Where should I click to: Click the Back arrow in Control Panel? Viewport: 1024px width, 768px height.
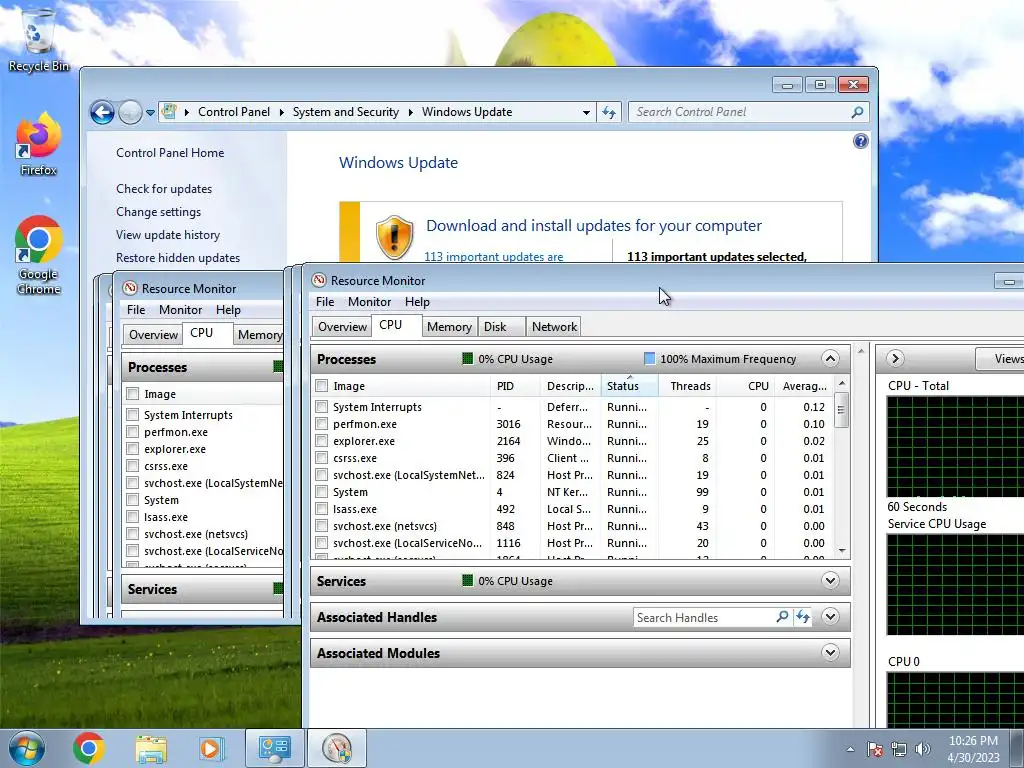click(102, 112)
